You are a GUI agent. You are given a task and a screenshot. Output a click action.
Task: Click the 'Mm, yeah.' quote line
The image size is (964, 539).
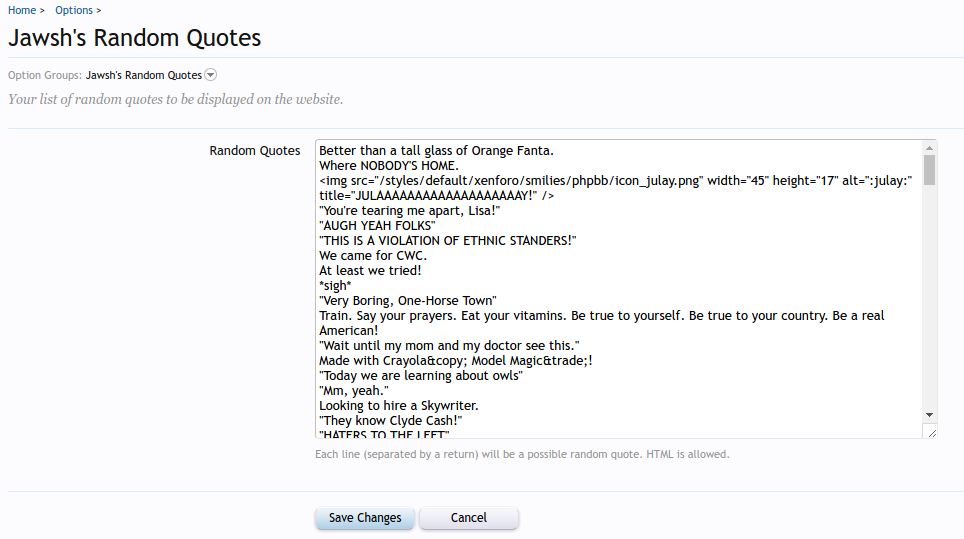[354, 391]
